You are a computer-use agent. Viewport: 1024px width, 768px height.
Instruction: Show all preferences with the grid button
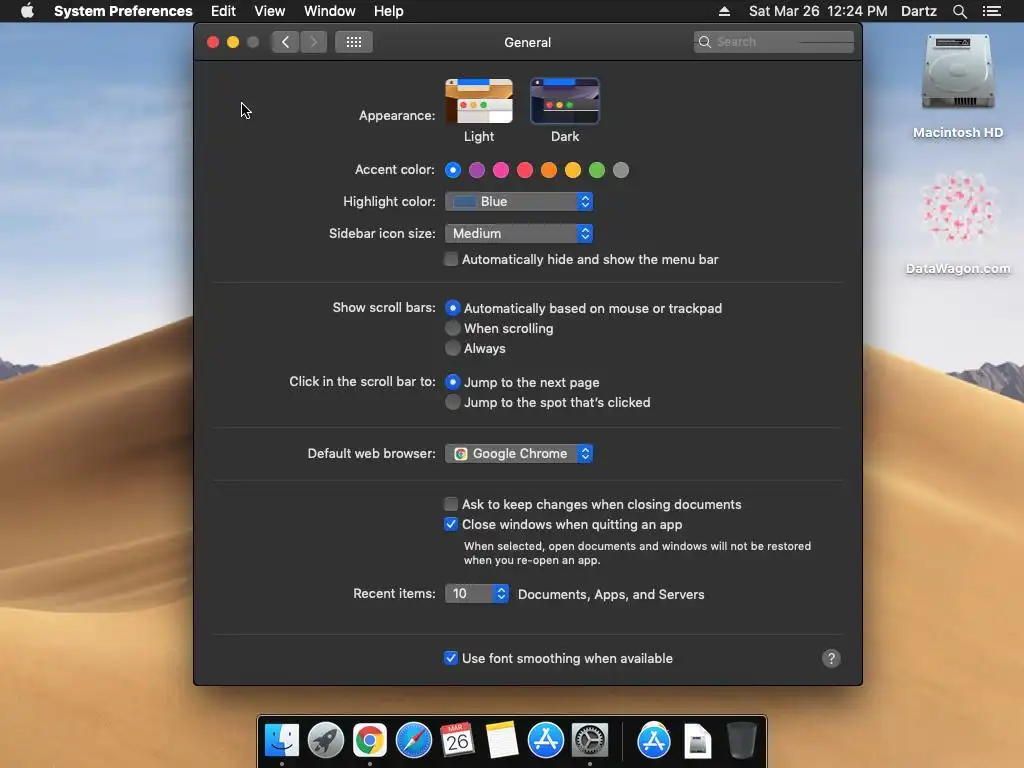point(354,42)
